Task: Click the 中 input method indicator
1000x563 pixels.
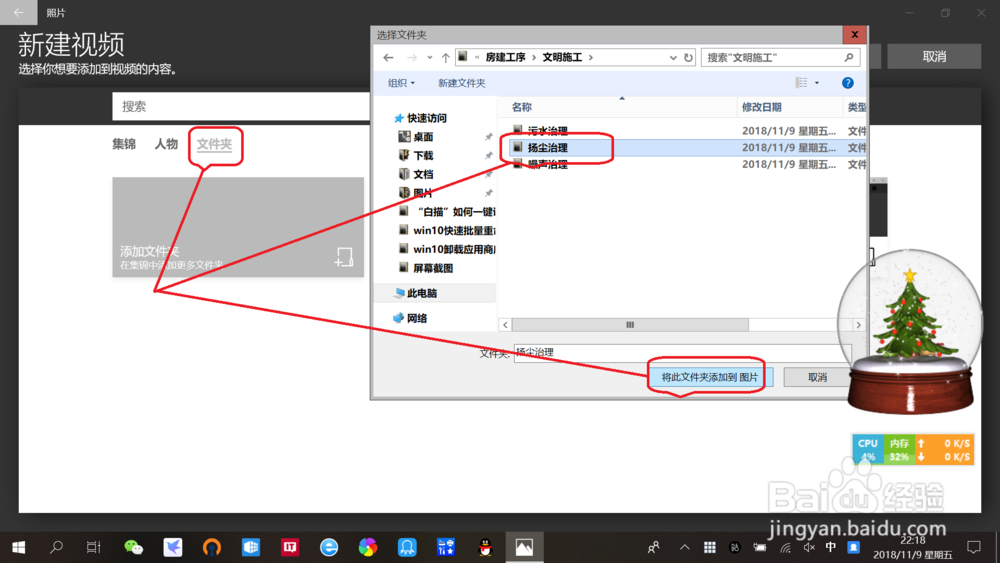Action: pos(830,547)
